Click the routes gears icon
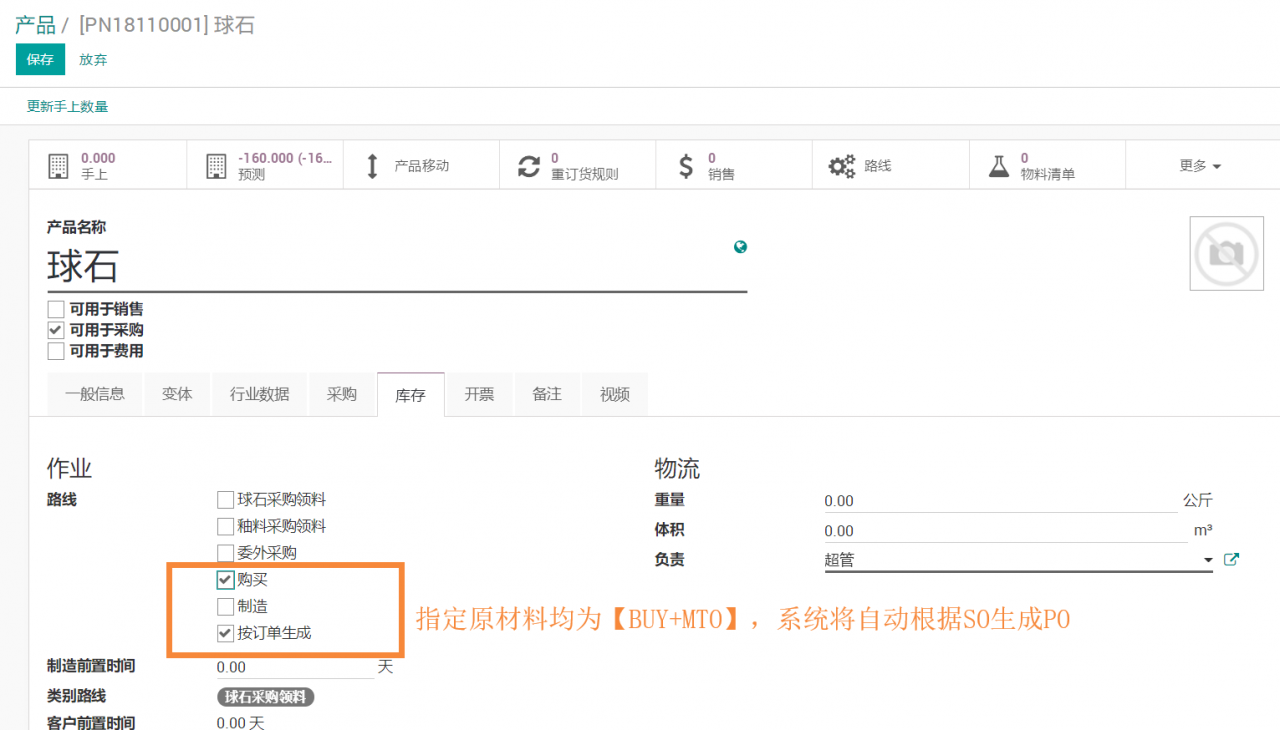This screenshot has height=730, width=1280. [x=842, y=166]
